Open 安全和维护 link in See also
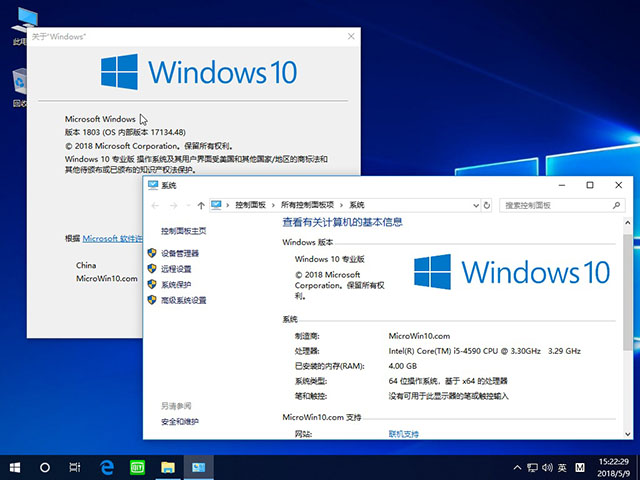This screenshot has width=640, height=480. (x=180, y=422)
